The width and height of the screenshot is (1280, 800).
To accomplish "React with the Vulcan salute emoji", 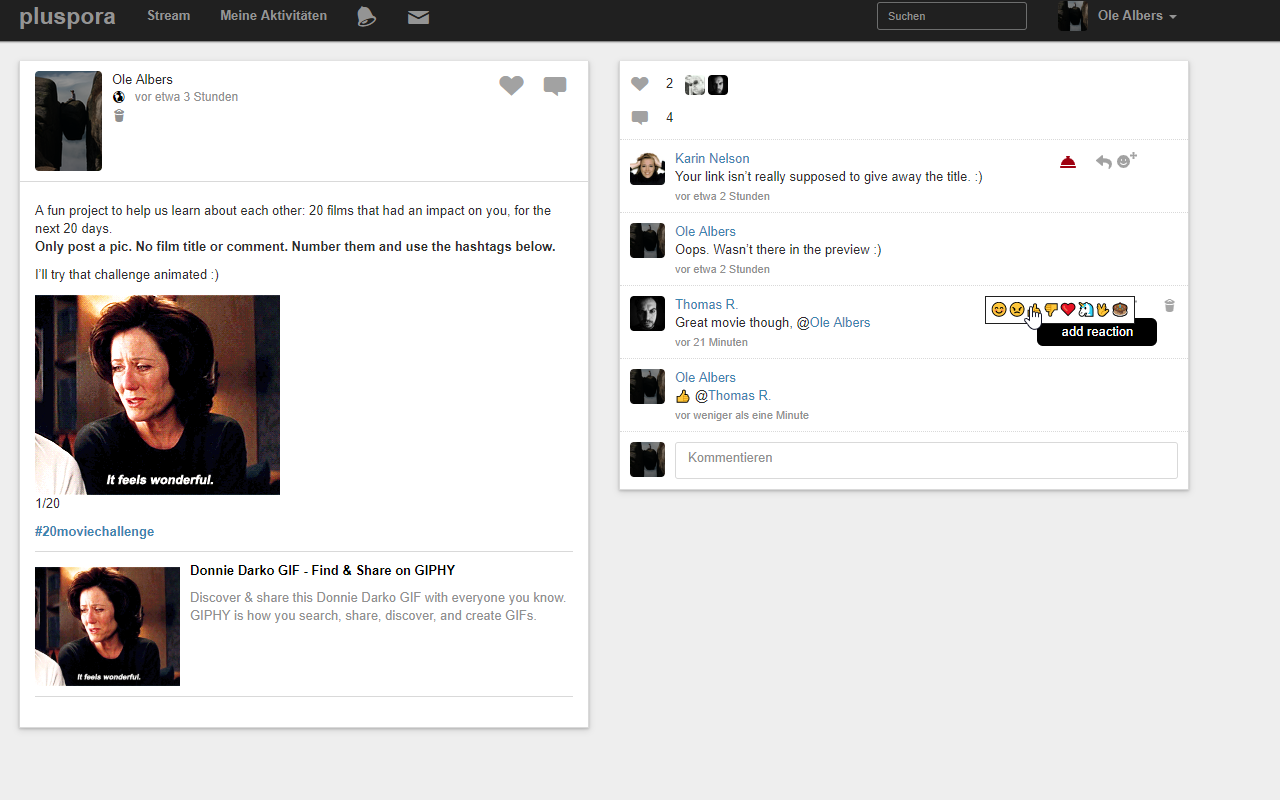I will pos(1103,310).
